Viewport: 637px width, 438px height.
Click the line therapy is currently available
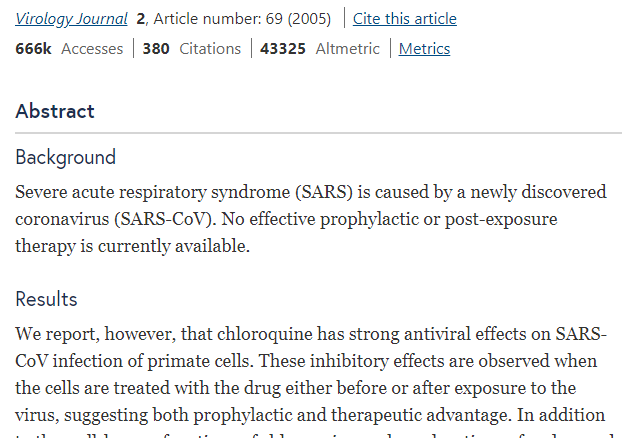[x=132, y=246]
